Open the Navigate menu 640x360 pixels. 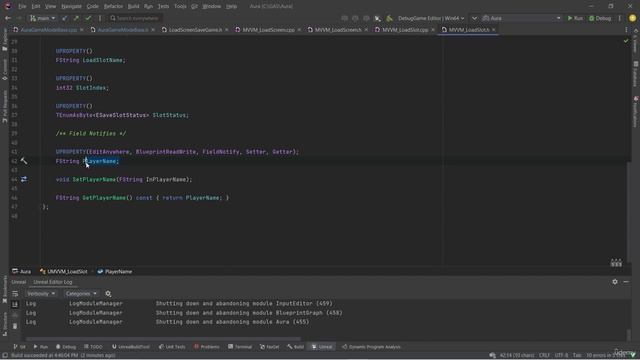(x=71, y=7)
